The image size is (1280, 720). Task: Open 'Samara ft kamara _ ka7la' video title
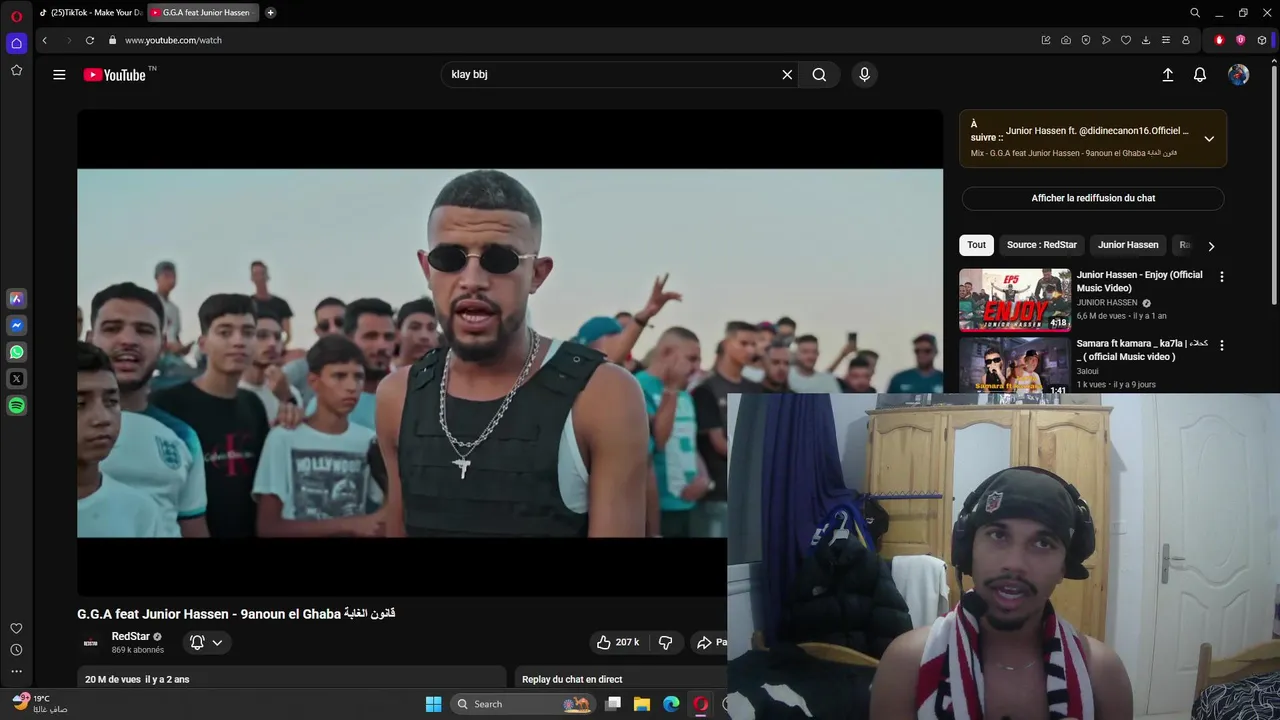[1142, 350]
